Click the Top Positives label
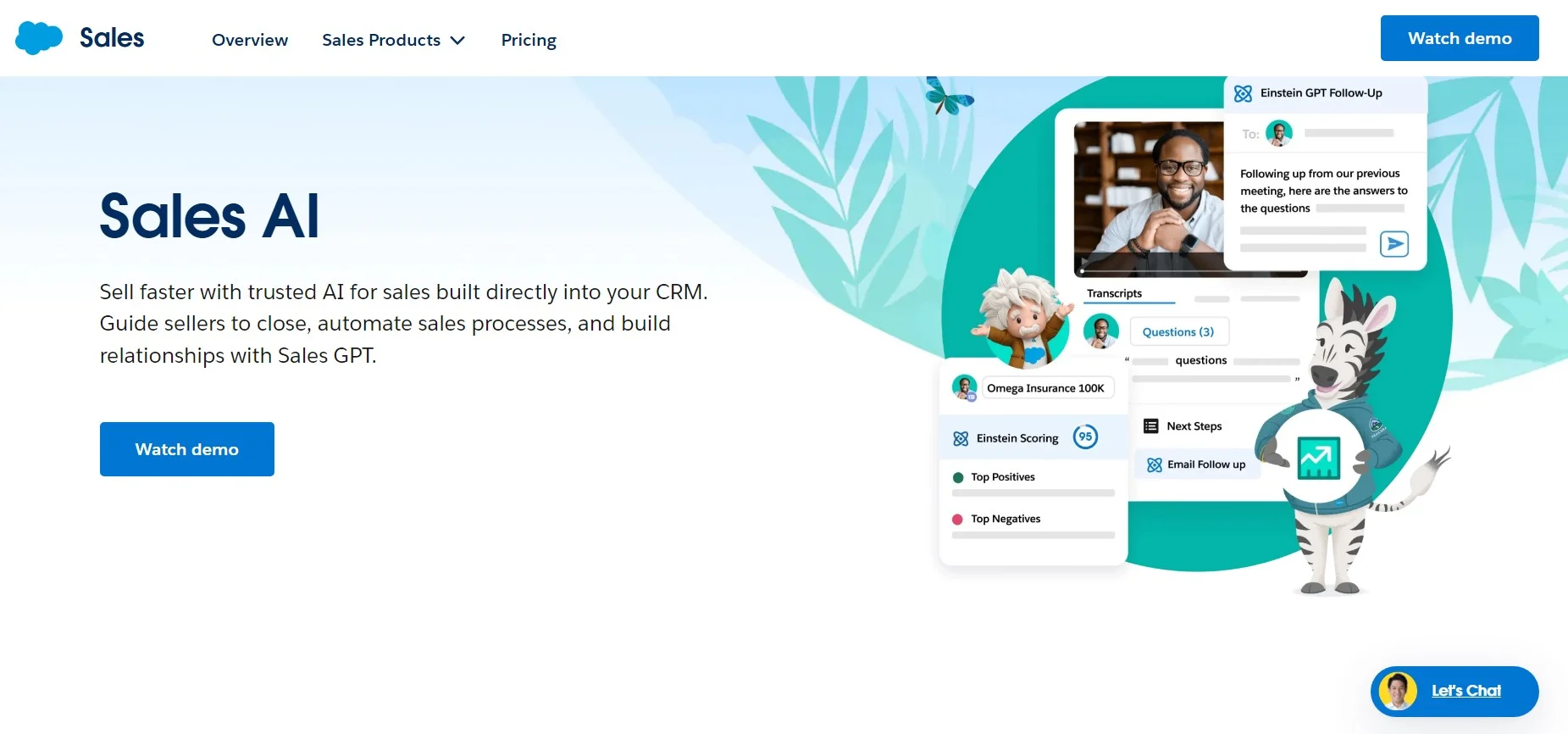1568x734 pixels. click(1003, 477)
